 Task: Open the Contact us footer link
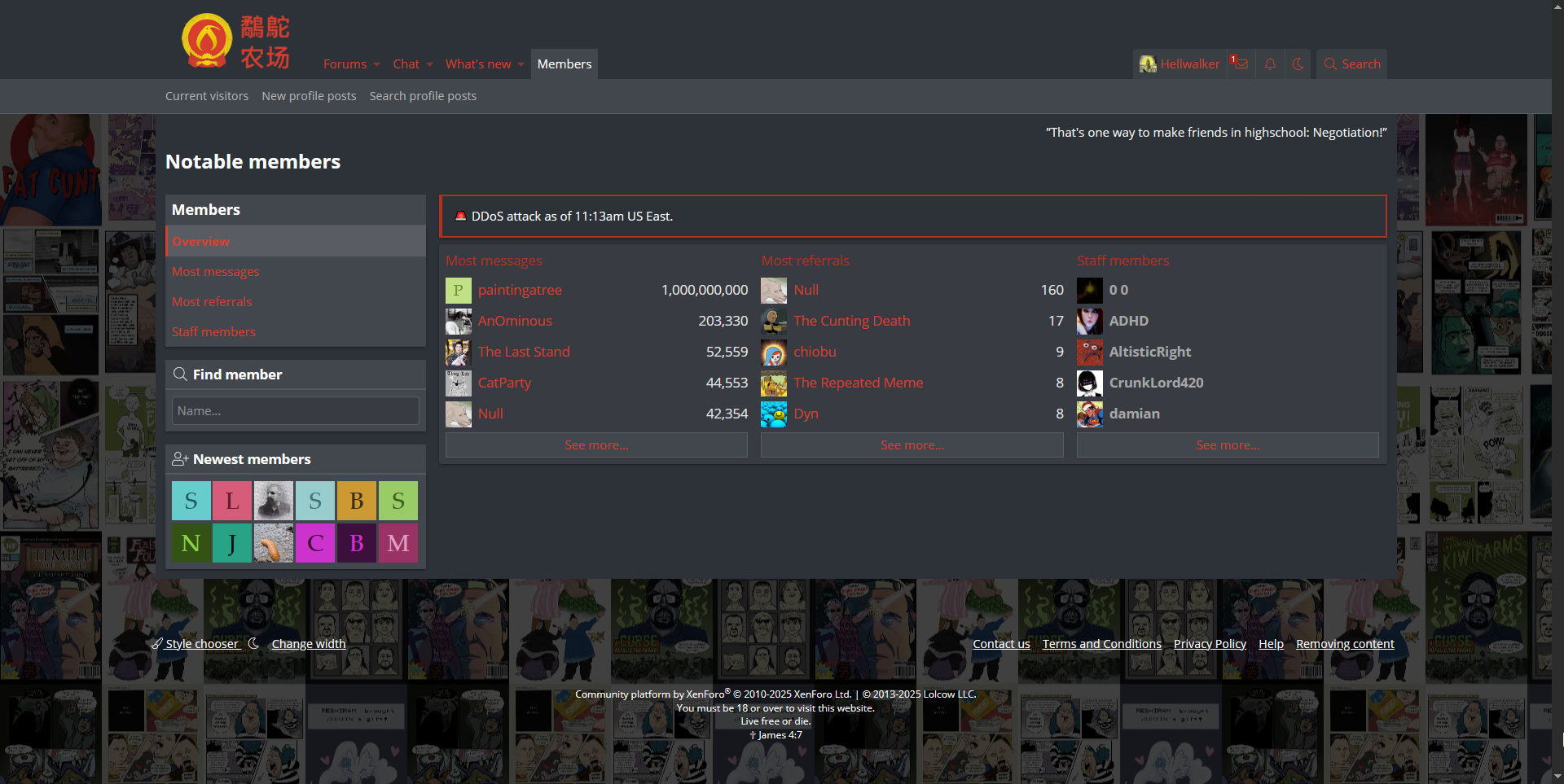(1001, 644)
